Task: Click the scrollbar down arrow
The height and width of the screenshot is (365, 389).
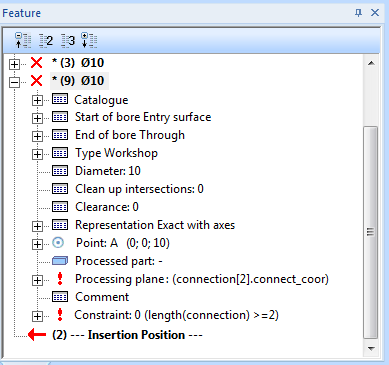Action: [x=371, y=349]
